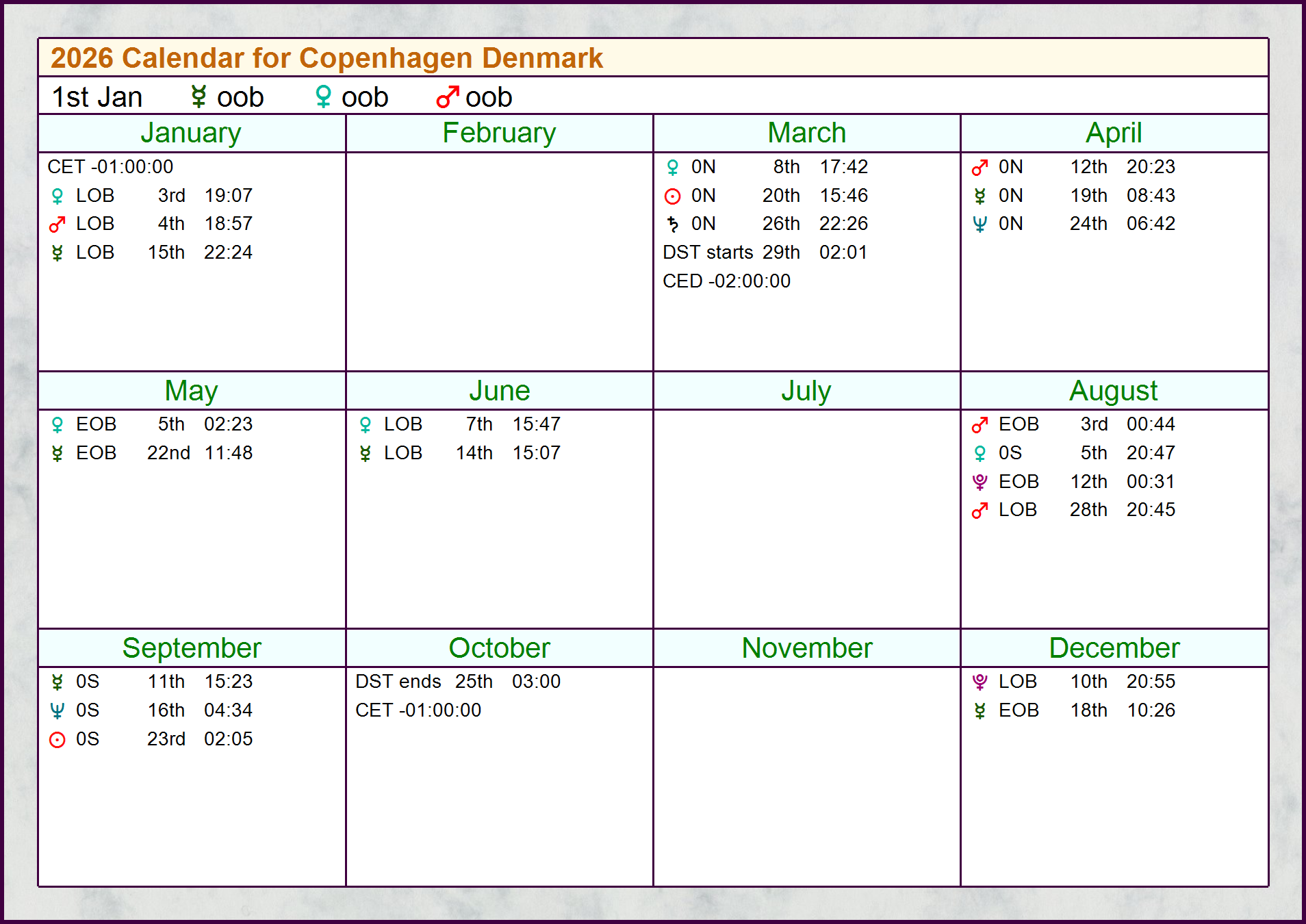Select the 'CET -01:00:00' line in January
1306x924 pixels.
[110, 167]
